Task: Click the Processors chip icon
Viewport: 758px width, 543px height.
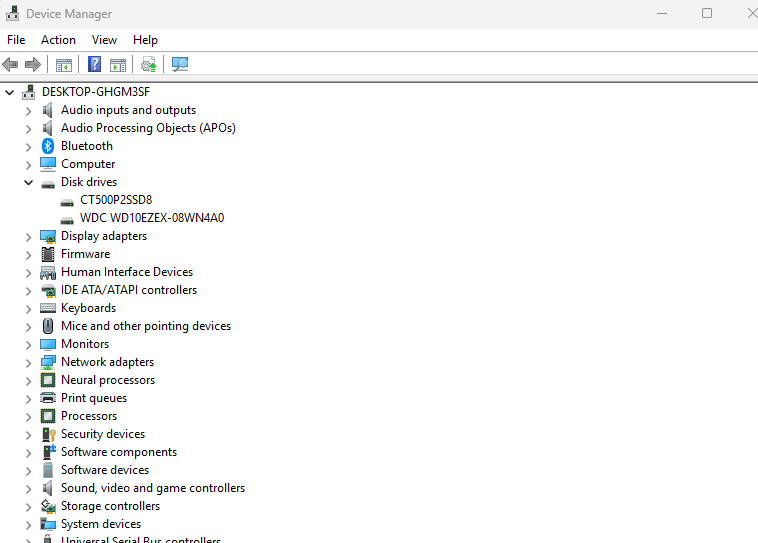Action: coord(48,416)
